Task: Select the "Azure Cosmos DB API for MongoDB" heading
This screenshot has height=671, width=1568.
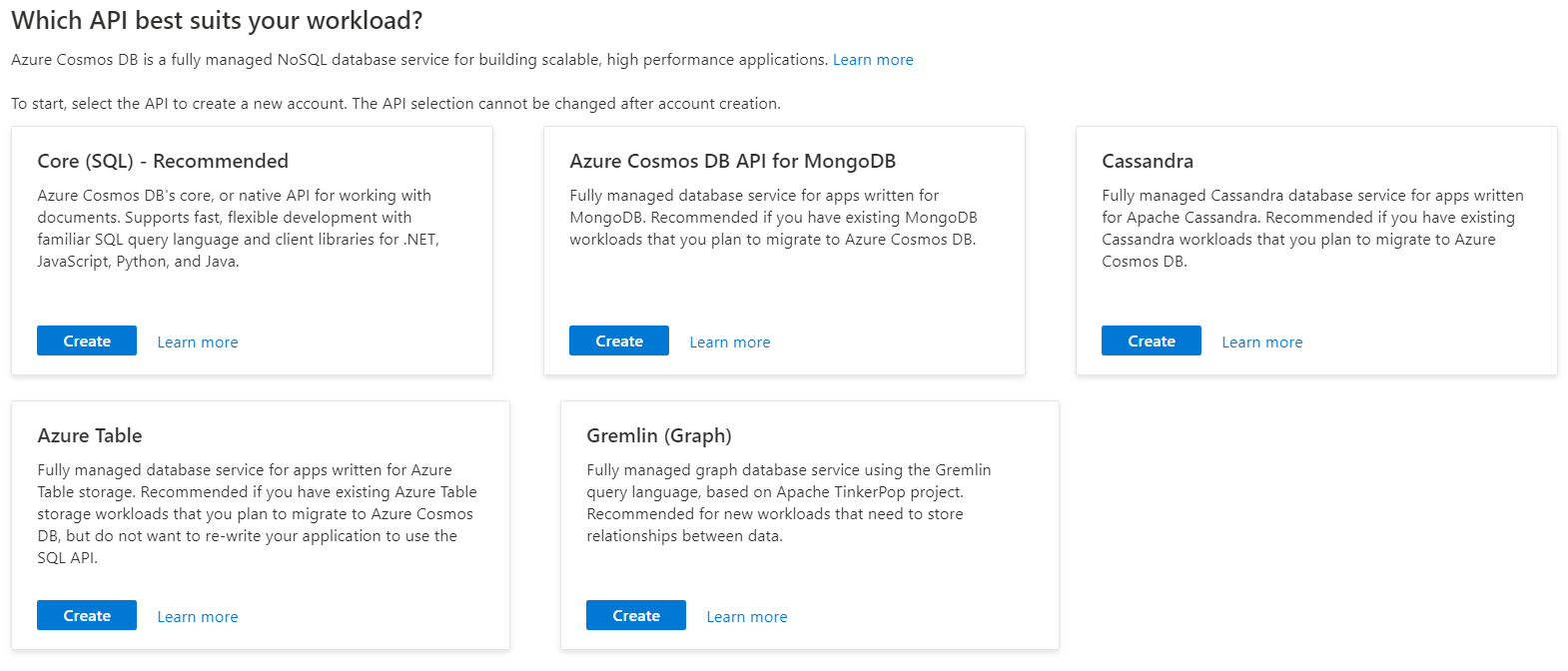Action: coord(732,161)
